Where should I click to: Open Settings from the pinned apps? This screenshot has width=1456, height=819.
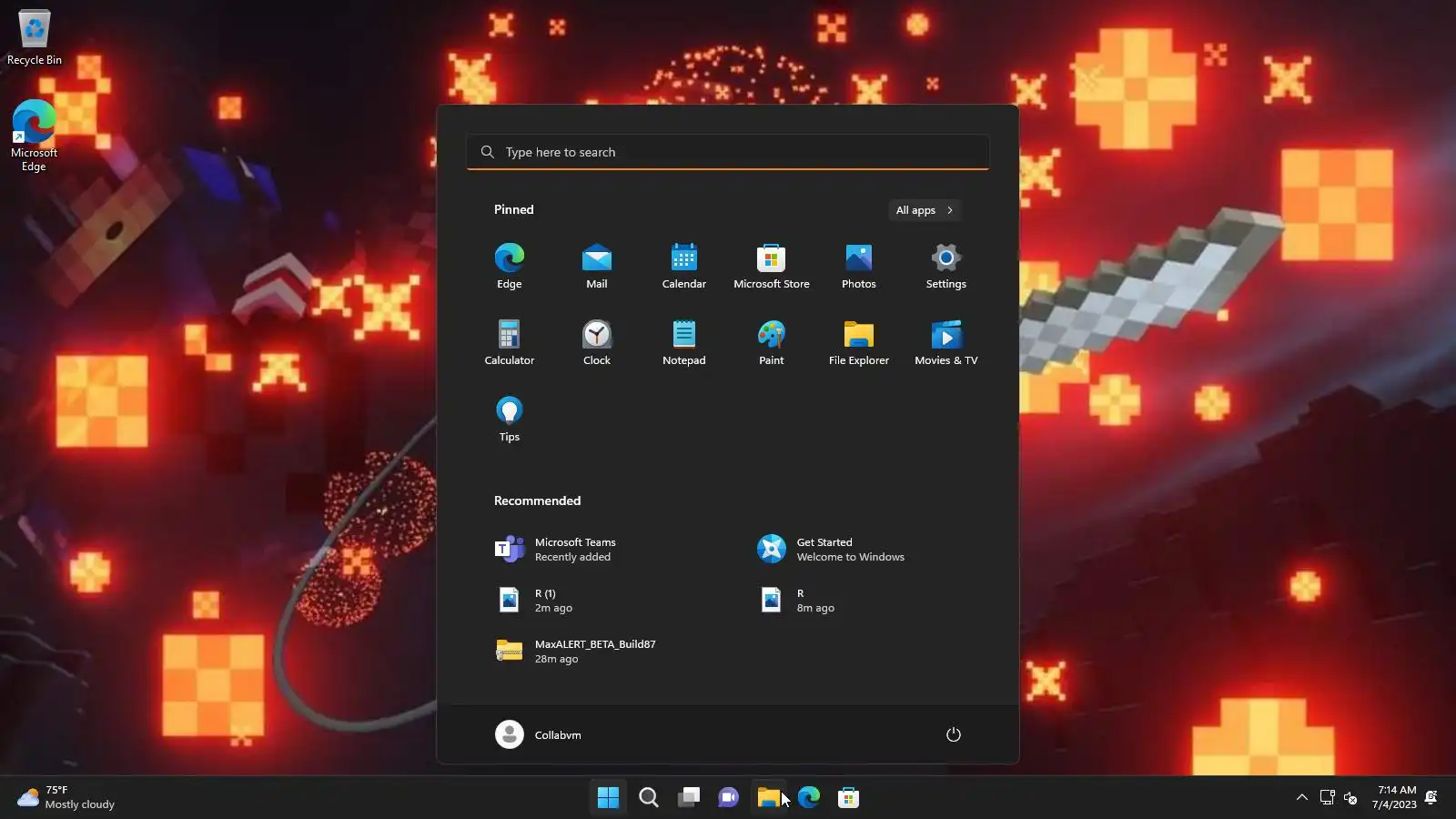[946, 267]
